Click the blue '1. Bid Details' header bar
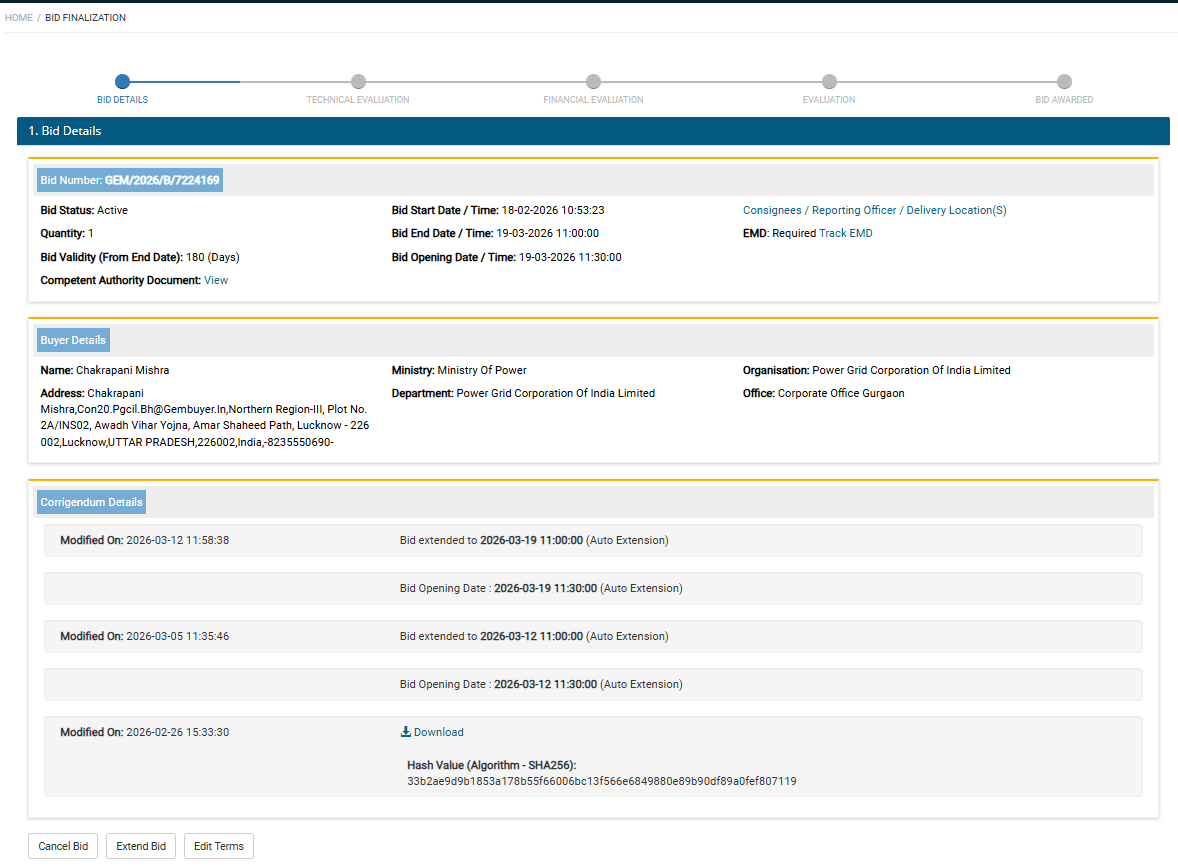The width and height of the screenshot is (1178, 868). (x=592, y=131)
